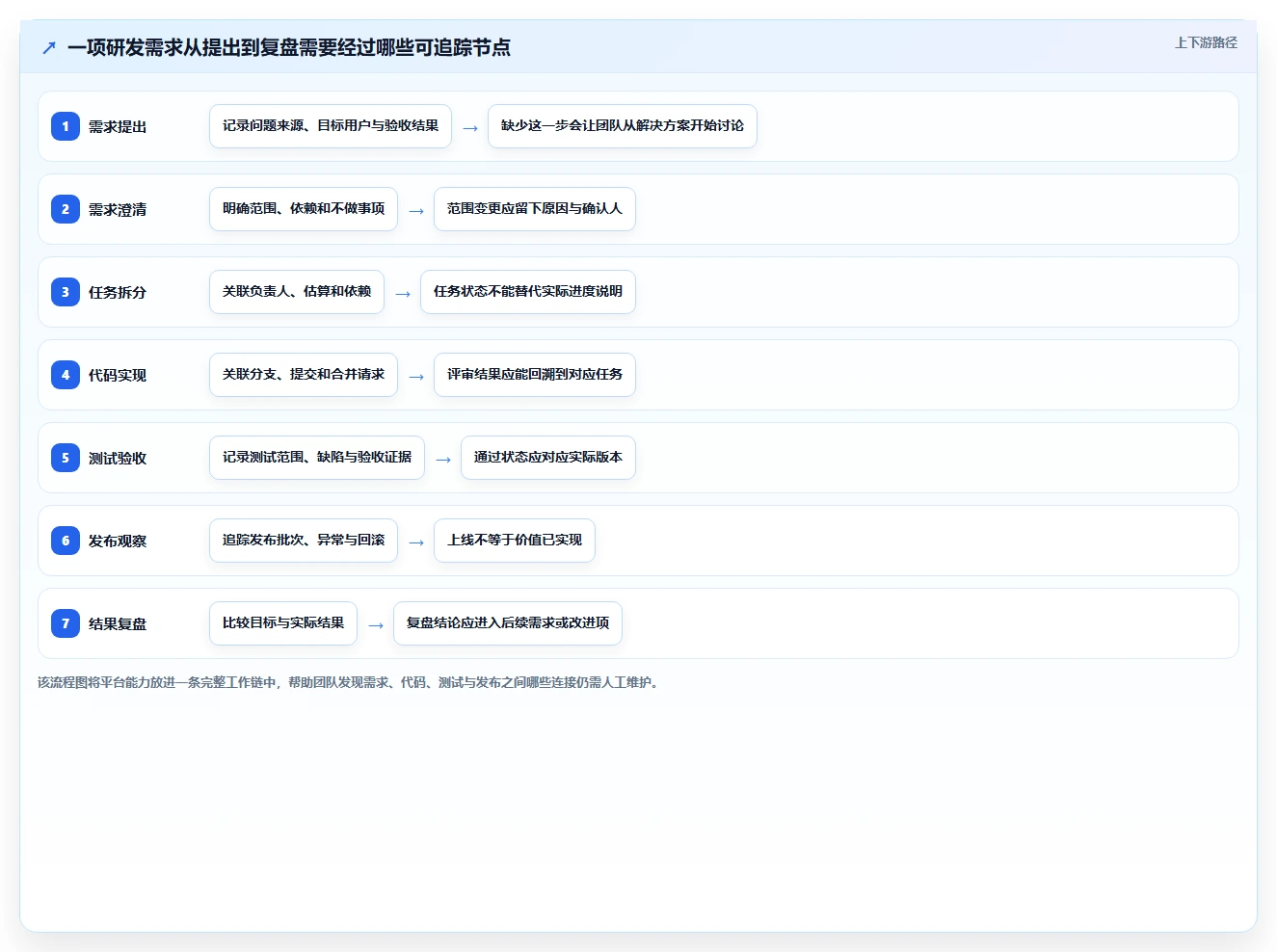Click the heading 一项研发需求从提出到复盘需要经过哪些可追踪节点
This screenshot has width=1277, height=952.
coord(289,47)
